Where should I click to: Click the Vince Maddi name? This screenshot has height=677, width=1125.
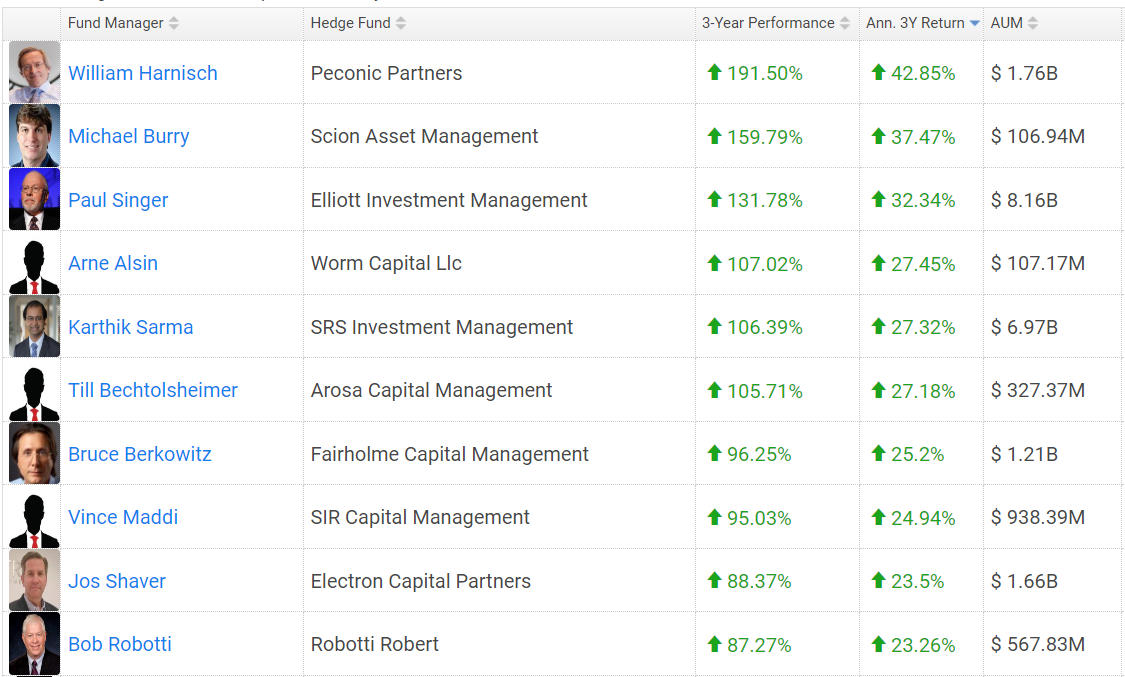(x=123, y=517)
